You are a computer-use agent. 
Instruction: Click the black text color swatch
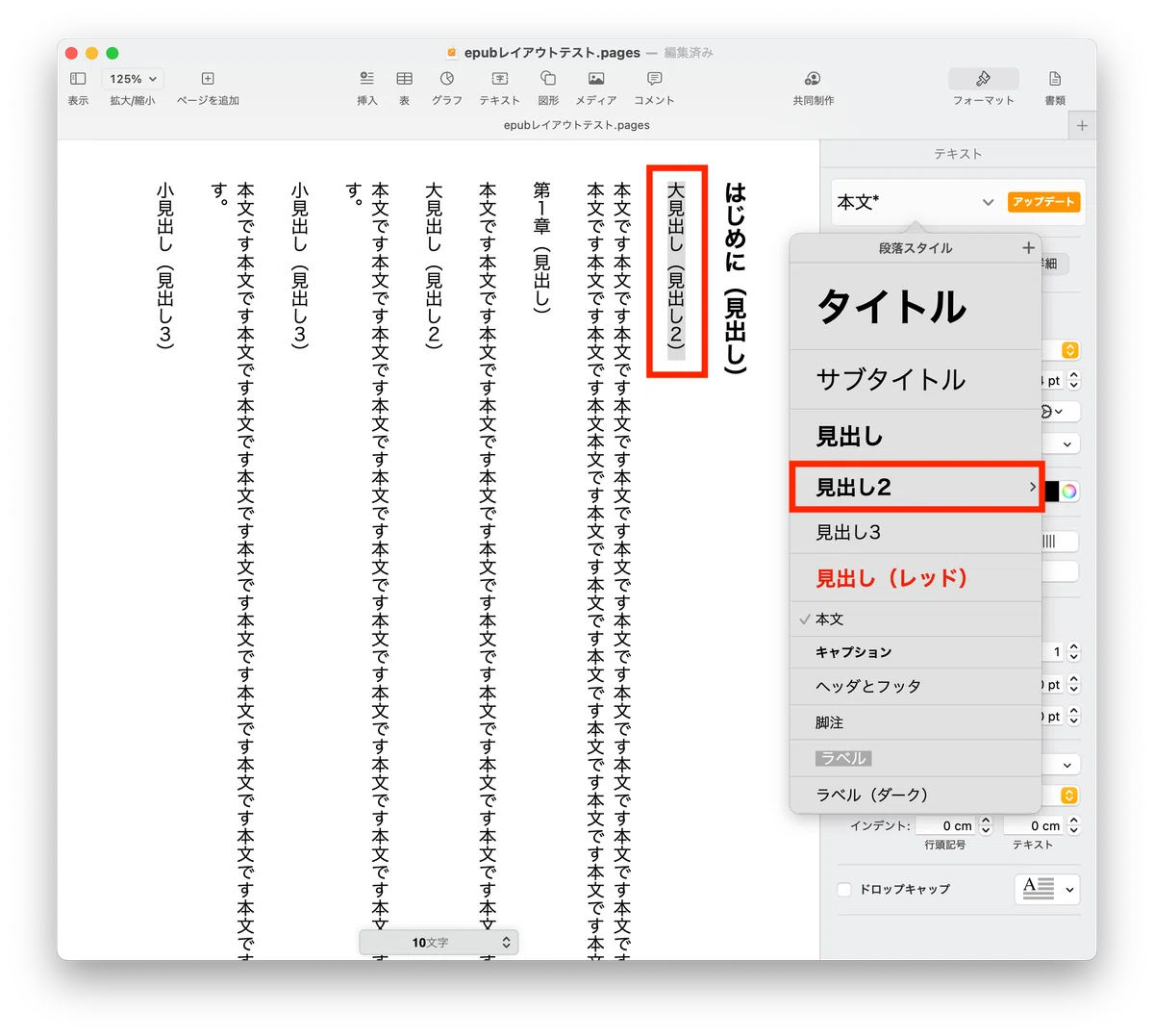point(1052,492)
